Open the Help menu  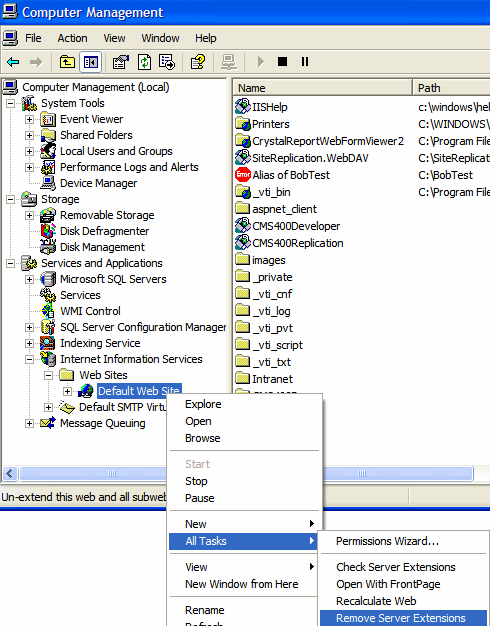[206, 38]
